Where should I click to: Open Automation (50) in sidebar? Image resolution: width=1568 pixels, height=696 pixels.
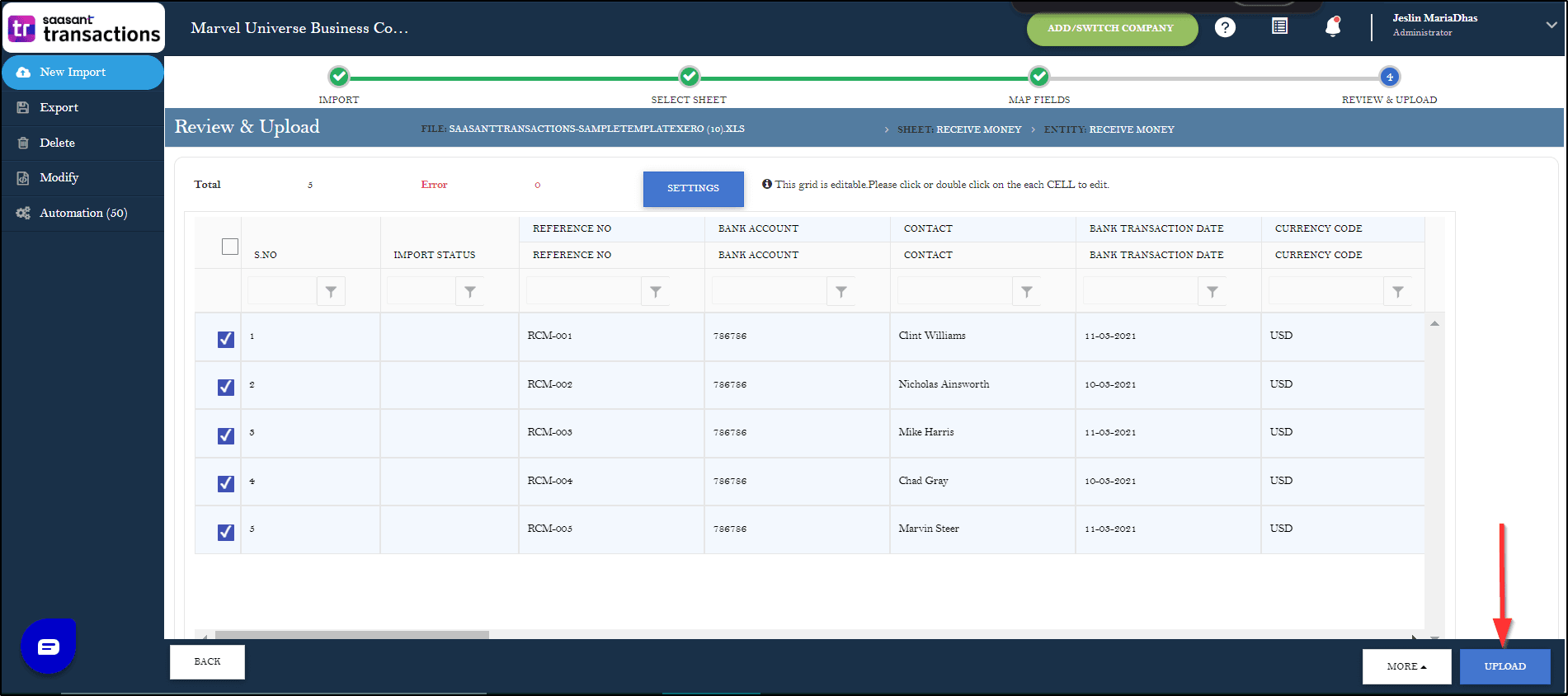[x=82, y=213]
